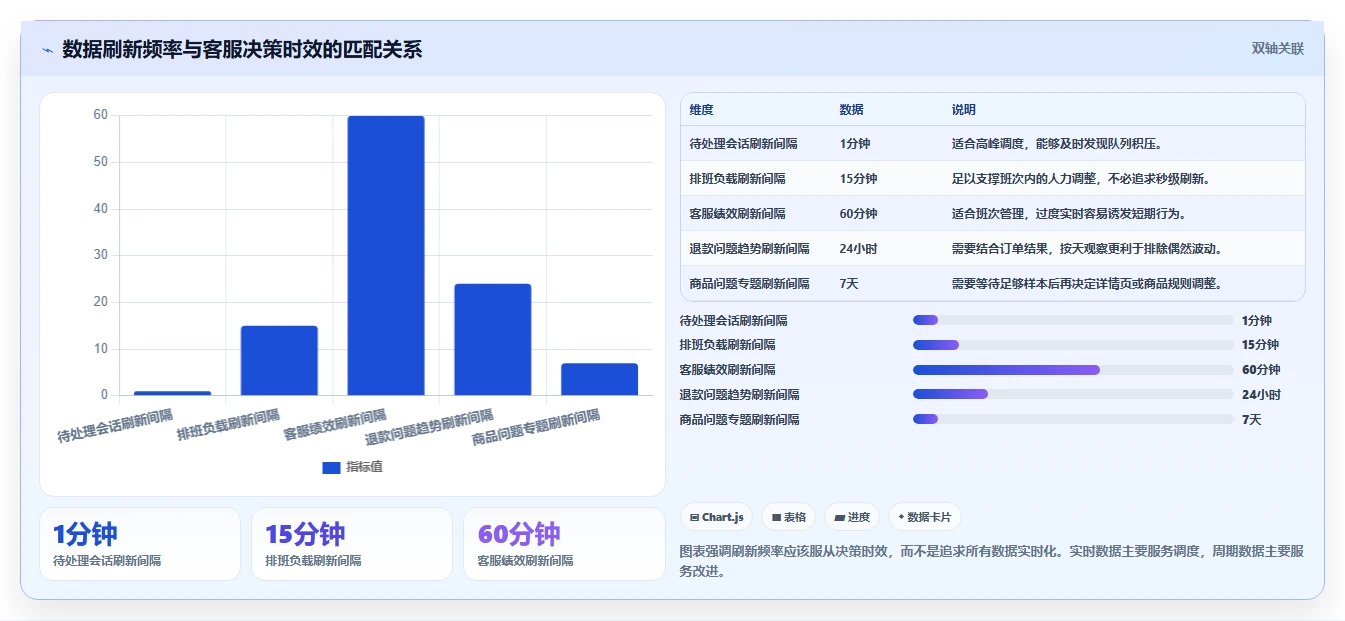The height and width of the screenshot is (621, 1345).
Task: Click x-axis label 客服绩效刷新间隔
Action: [335, 425]
